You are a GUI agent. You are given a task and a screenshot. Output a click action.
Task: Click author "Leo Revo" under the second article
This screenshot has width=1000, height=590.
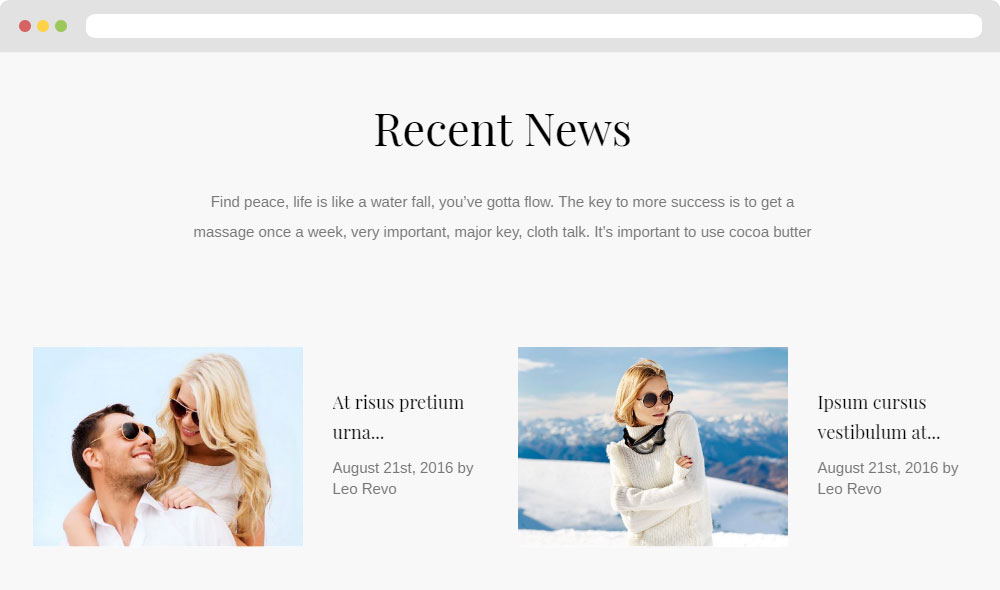(849, 489)
